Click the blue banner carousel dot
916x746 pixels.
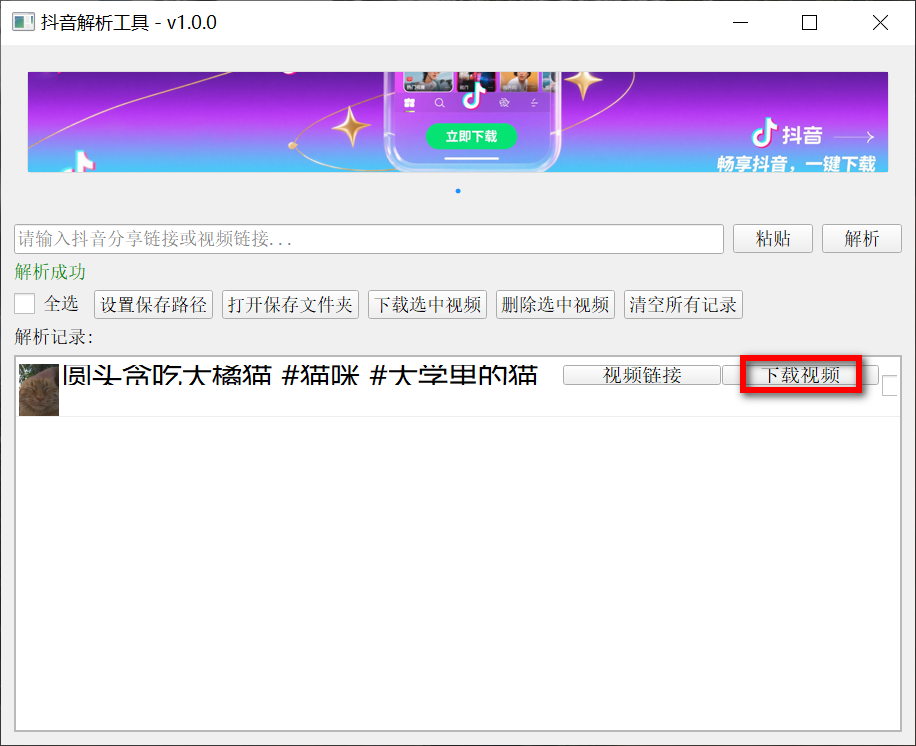[458, 191]
